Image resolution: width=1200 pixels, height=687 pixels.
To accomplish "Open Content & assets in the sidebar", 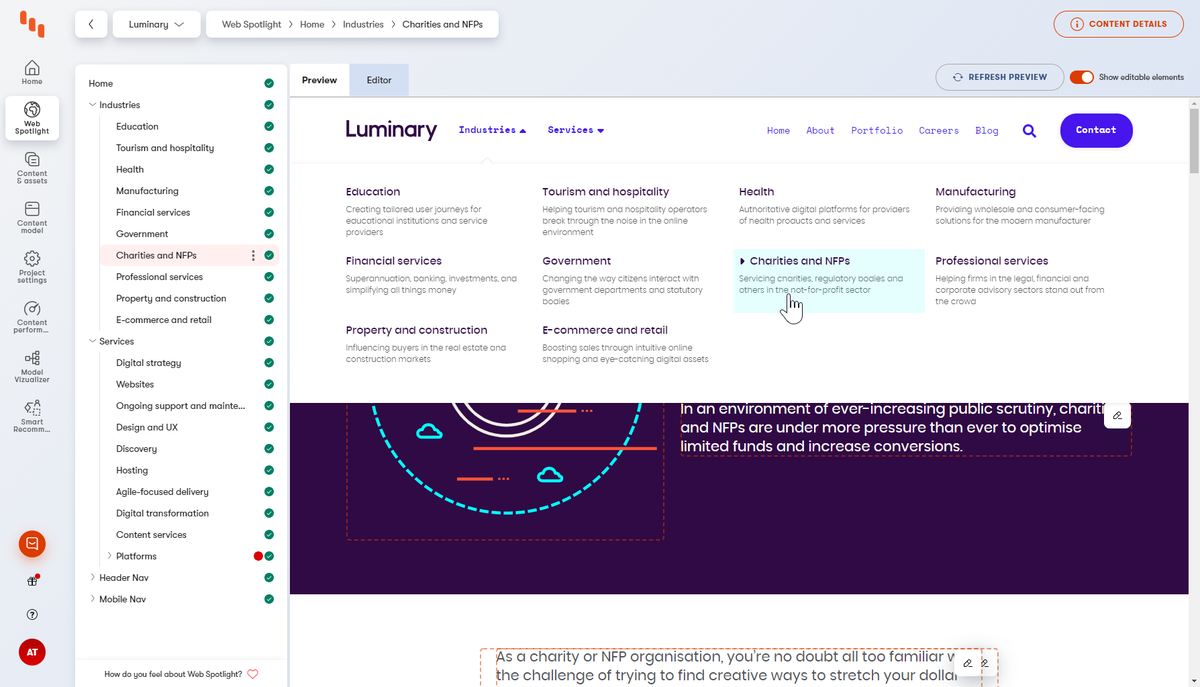I will (32, 166).
